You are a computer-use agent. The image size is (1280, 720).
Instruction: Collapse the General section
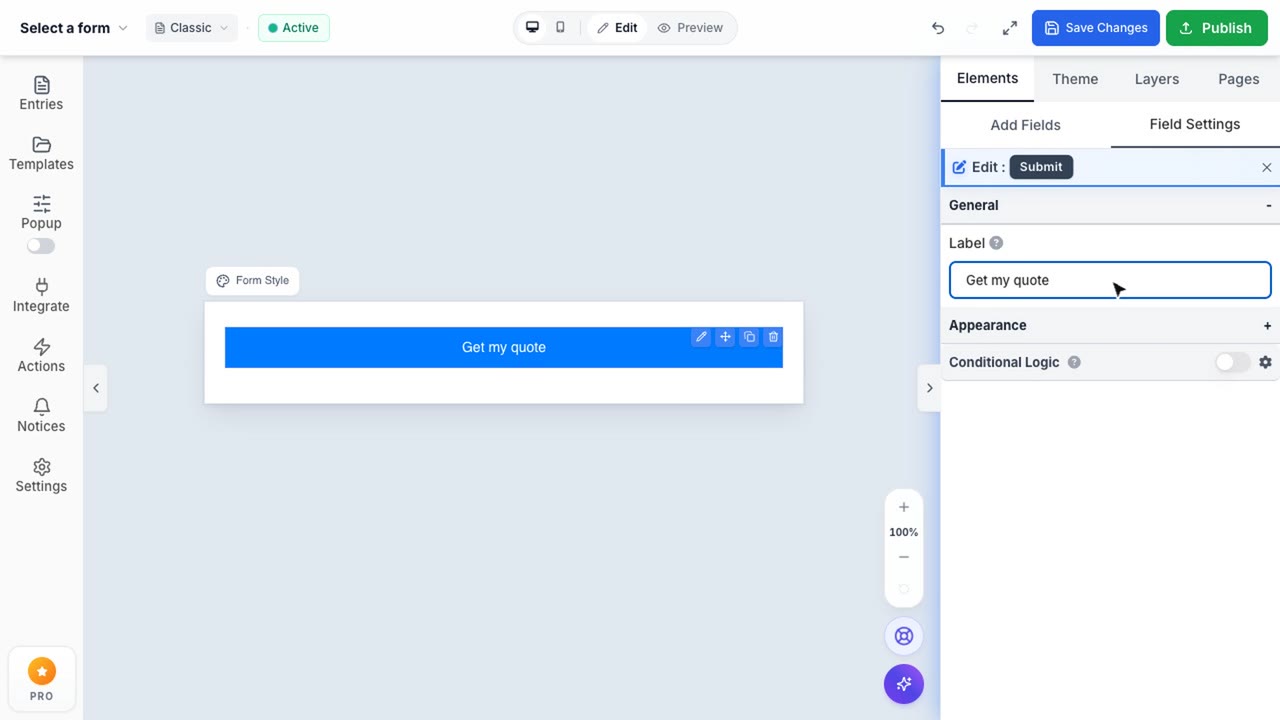pyautogui.click(x=1110, y=205)
